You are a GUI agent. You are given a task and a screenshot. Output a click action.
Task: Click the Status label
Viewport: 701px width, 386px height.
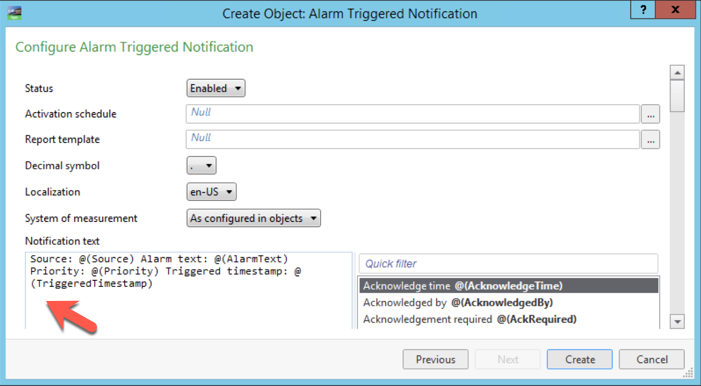click(x=39, y=88)
